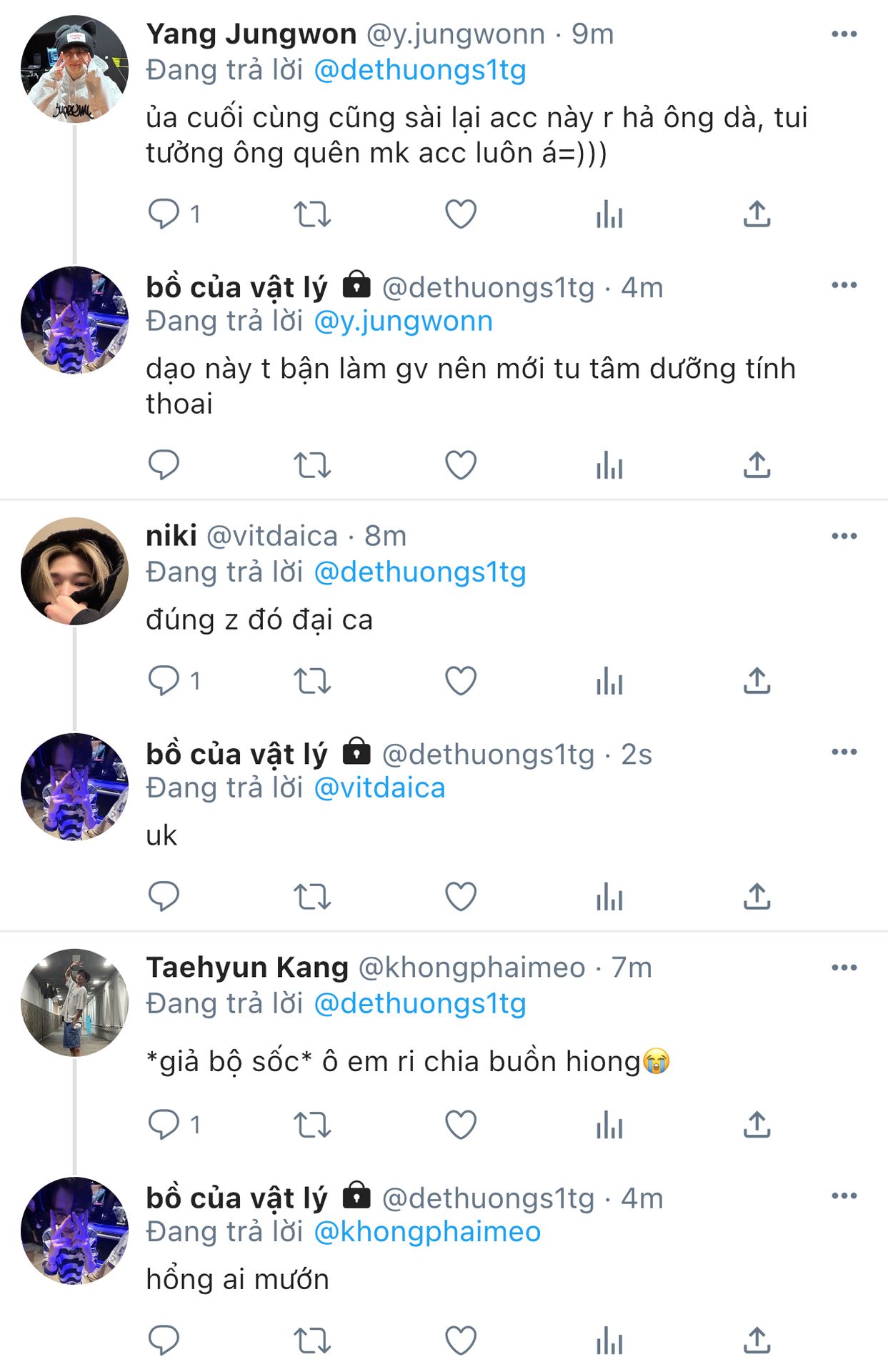
Task: Like niki's tweet "đúng z đó đại ca"
Action: pyautogui.click(x=461, y=680)
